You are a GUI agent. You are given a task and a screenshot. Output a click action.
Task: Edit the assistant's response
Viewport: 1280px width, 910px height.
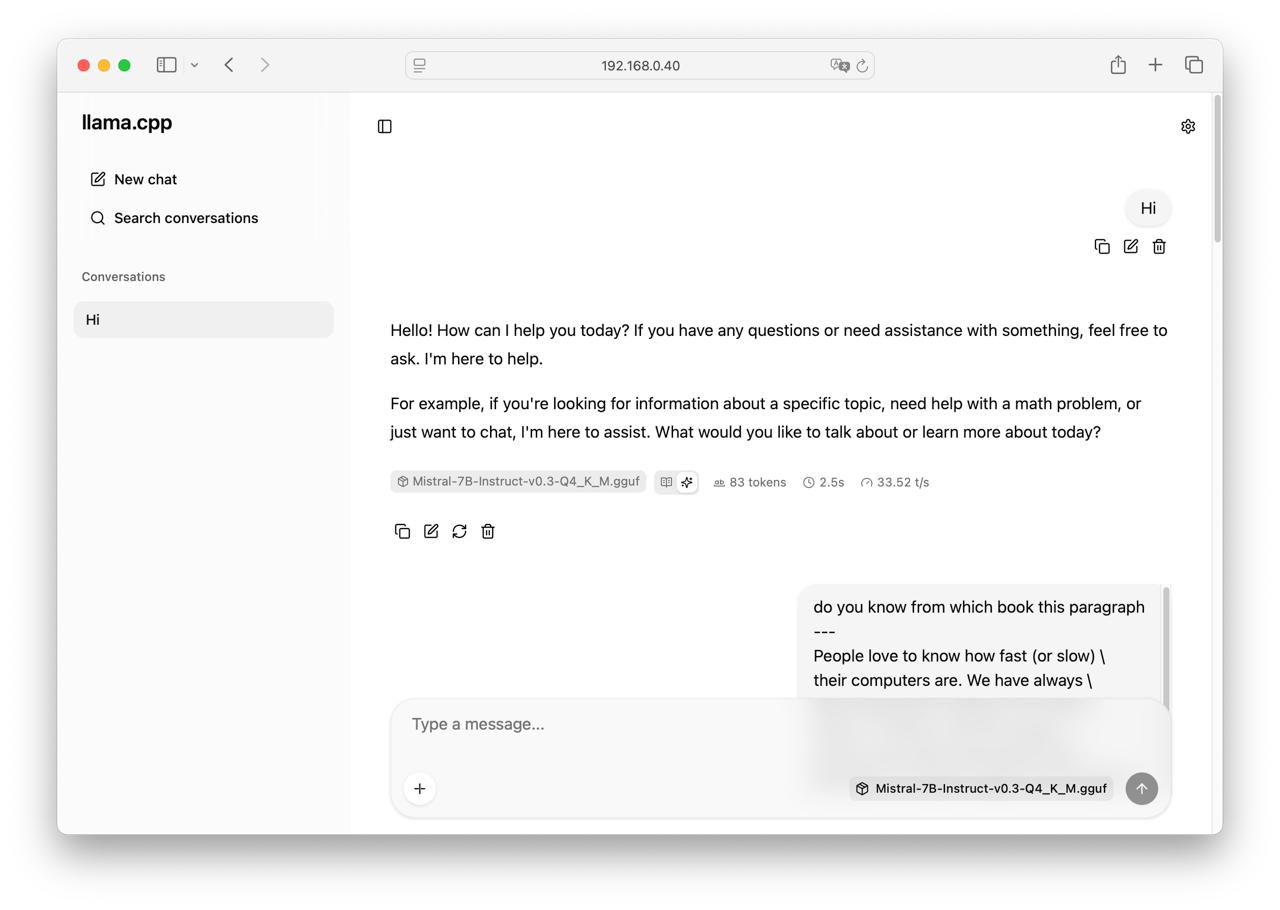tap(431, 532)
